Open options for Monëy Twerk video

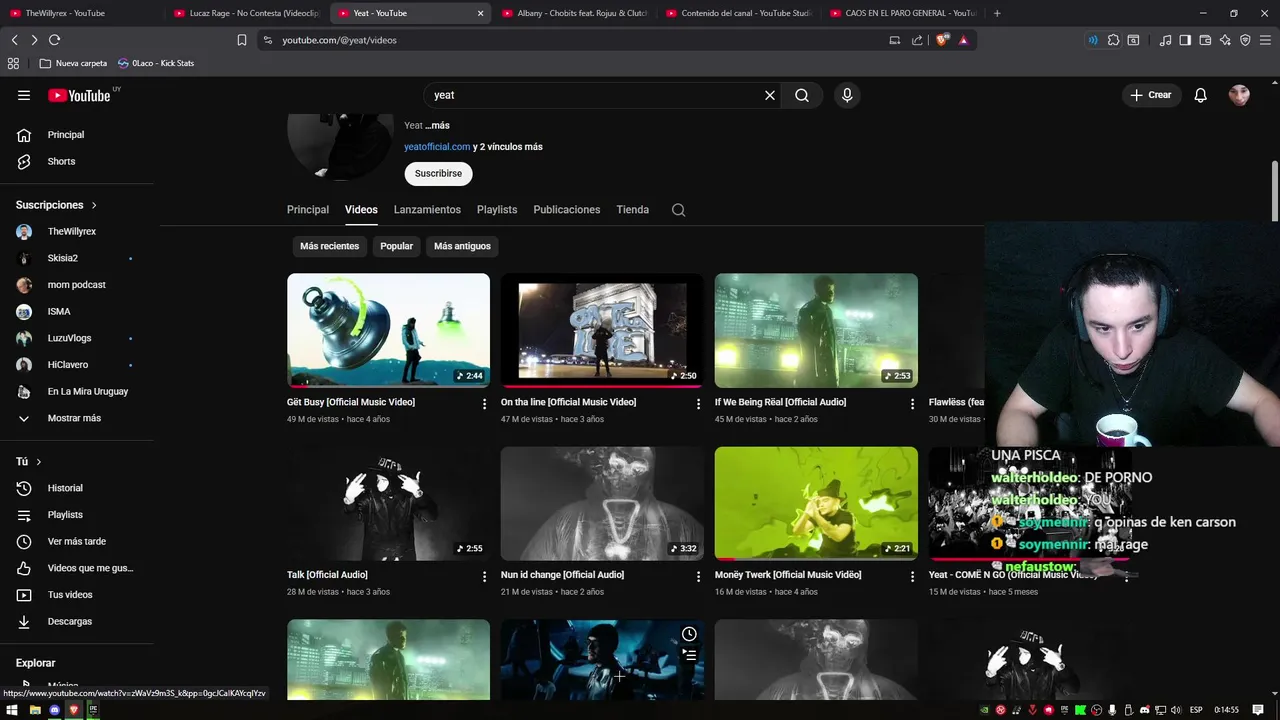[912, 577]
